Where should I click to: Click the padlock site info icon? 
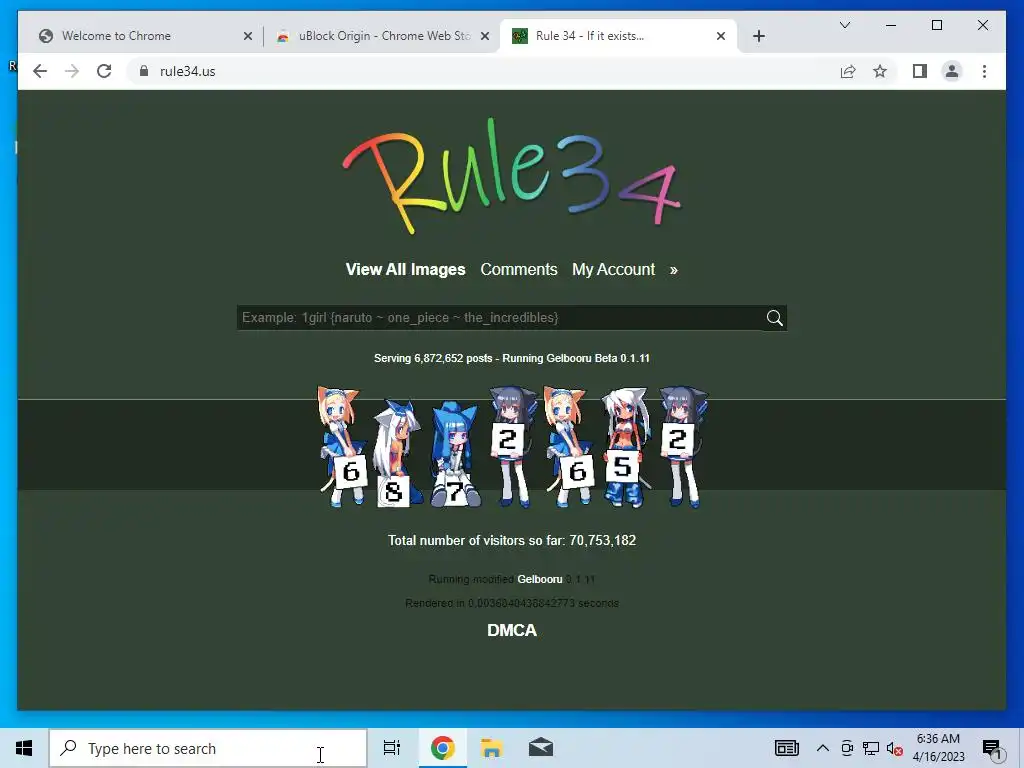pos(144,71)
